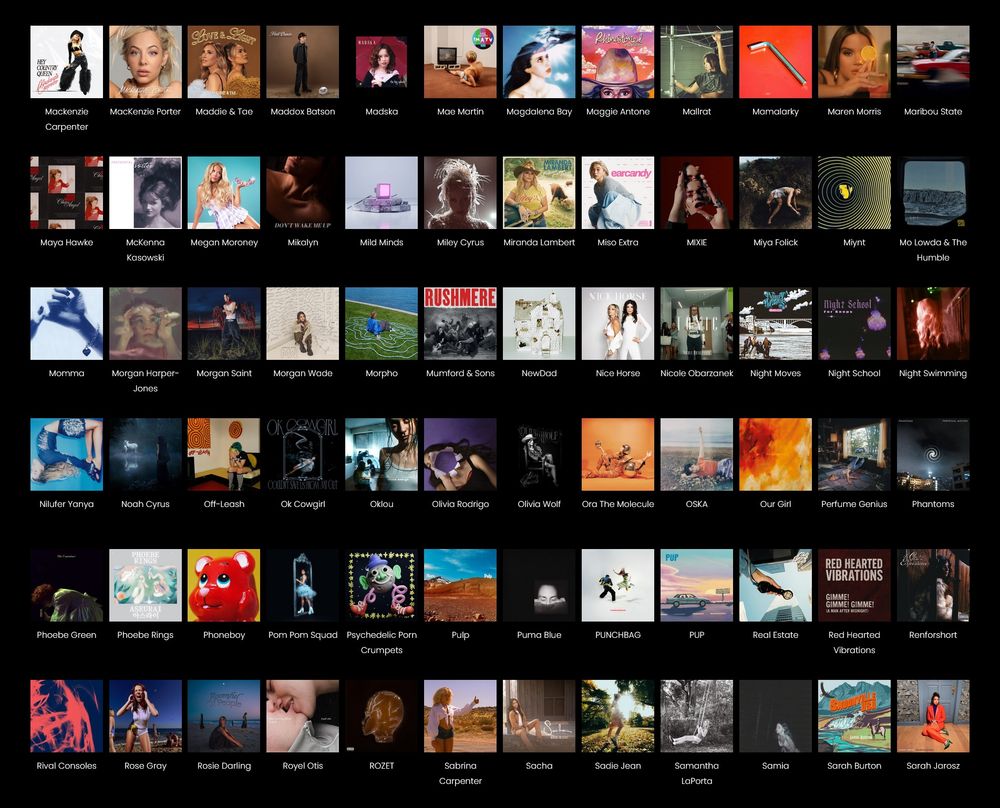Screen dimensions: 1000x808
Task: Select the 'Mo Lowda & The Humble' label
Action: 933,250
